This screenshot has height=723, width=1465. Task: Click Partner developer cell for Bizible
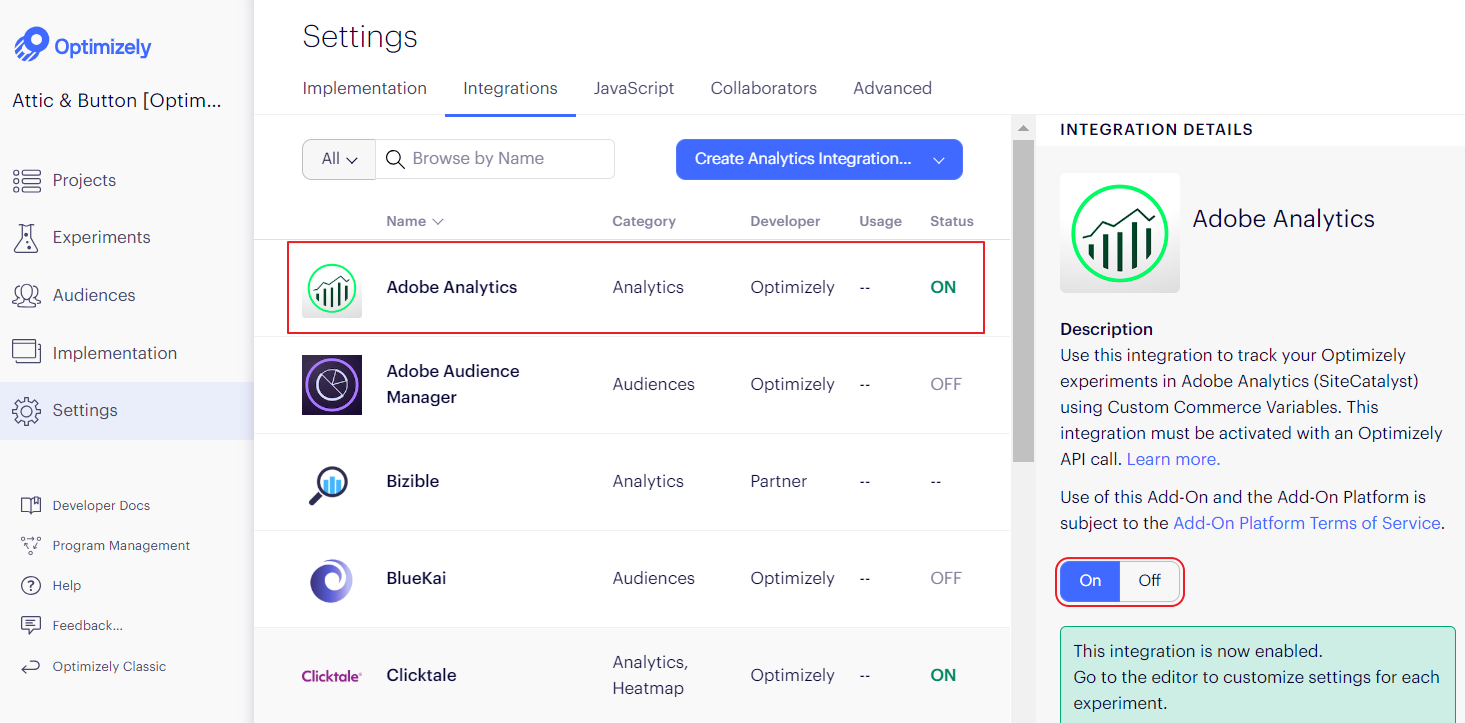tap(778, 481)
